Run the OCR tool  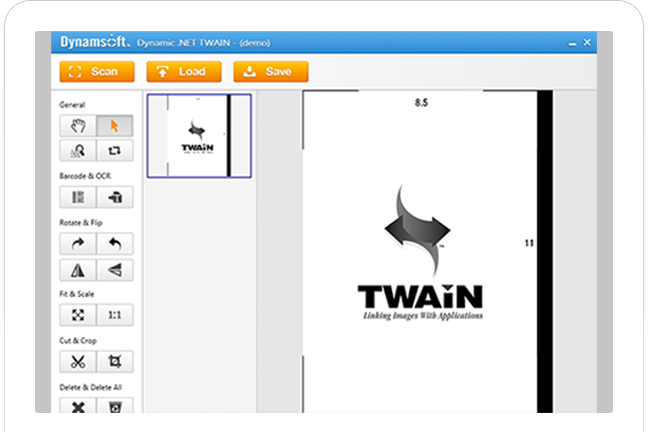coord(115,197)
